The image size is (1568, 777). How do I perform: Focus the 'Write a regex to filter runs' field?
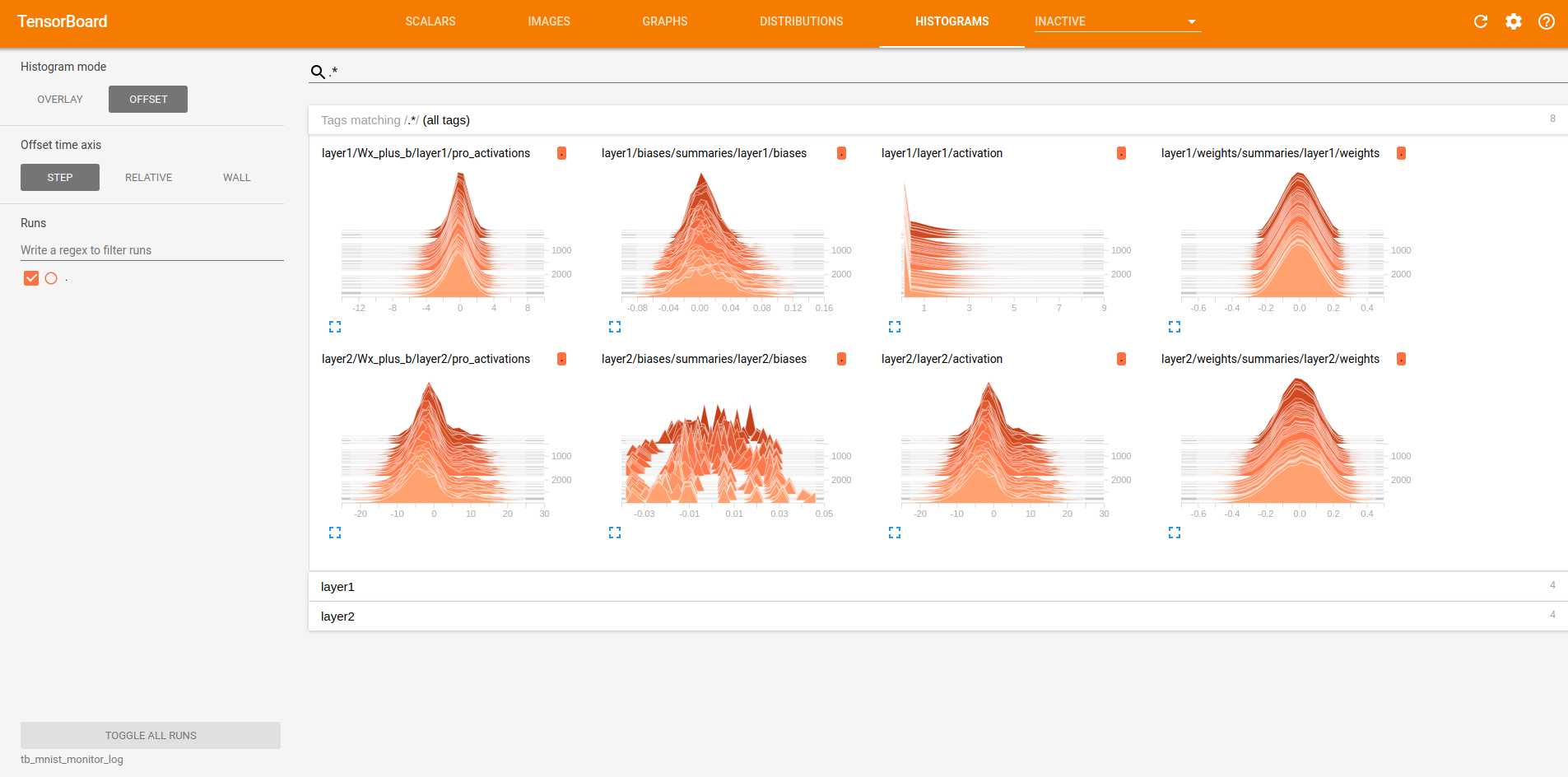152,250
